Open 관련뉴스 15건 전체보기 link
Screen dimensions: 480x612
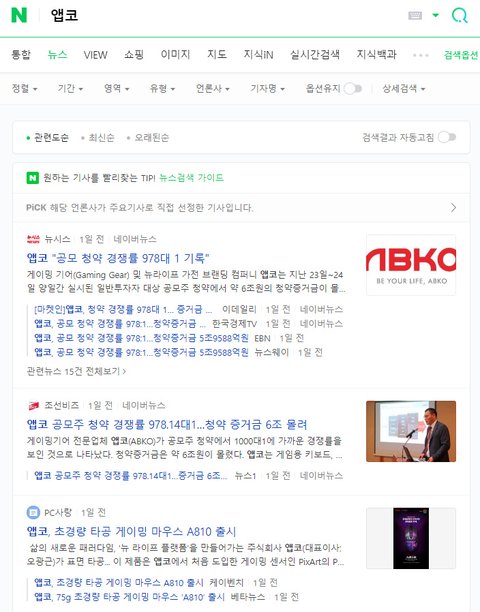pos(76,371)
